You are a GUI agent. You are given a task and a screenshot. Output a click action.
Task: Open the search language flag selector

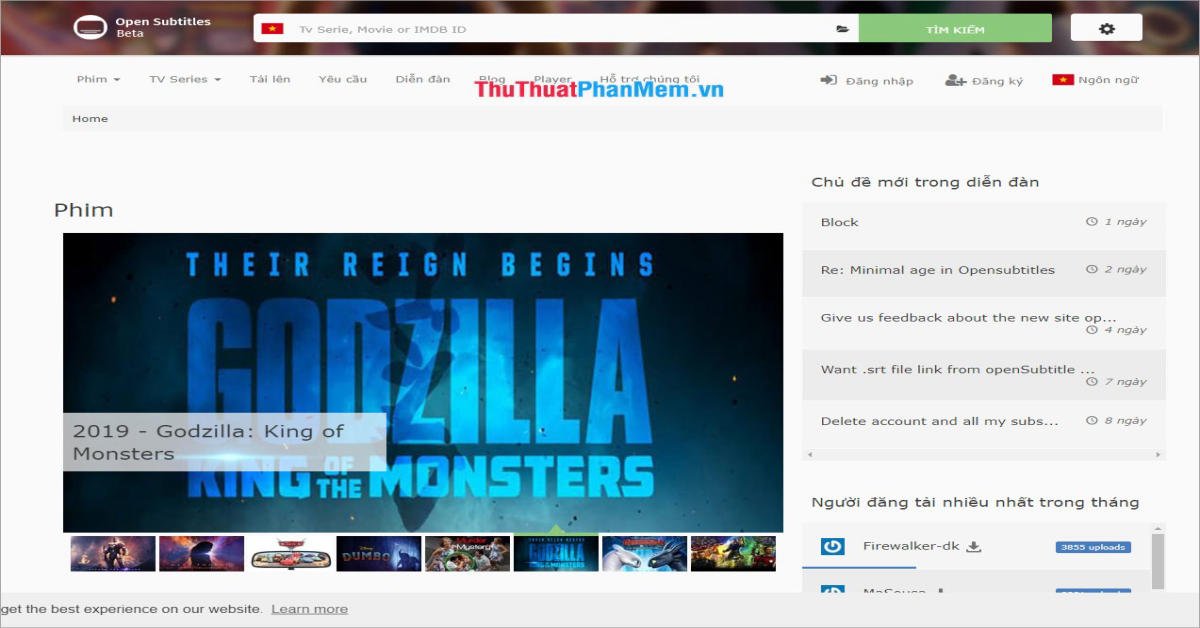tap(272, 29)
